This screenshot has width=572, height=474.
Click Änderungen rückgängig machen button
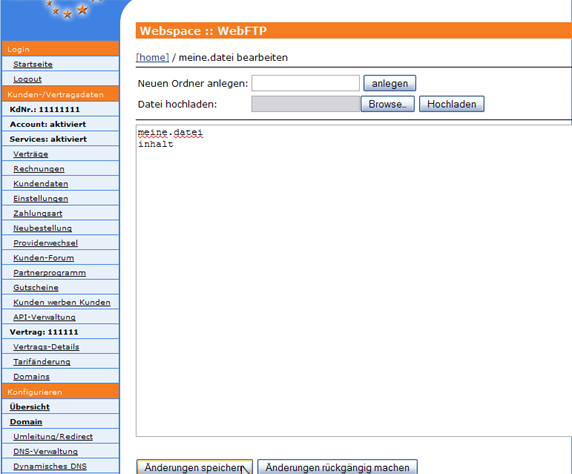(x=337, y=467)
